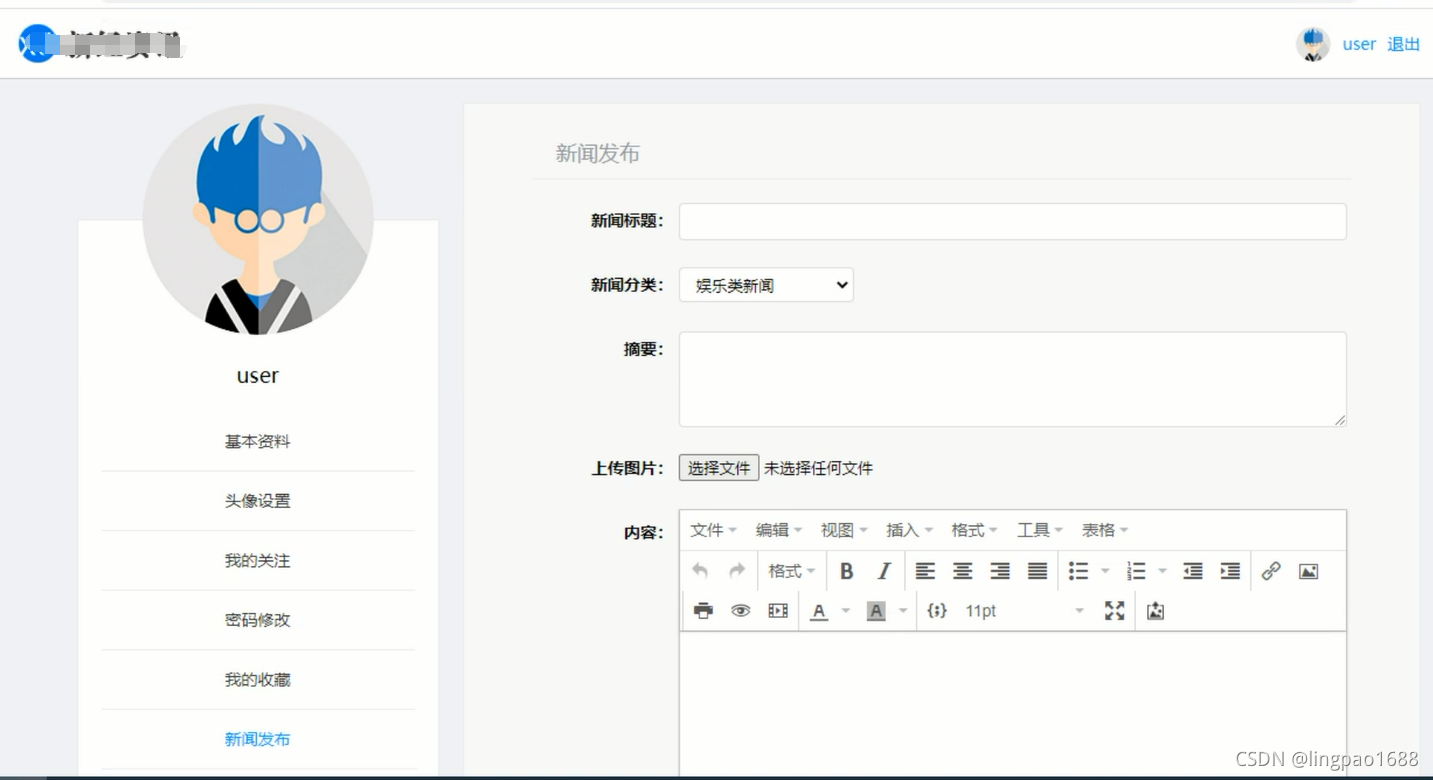Apply text color with the A icon
The width and height of the screenshot is (1433, 780).
[x=819, y=611]
